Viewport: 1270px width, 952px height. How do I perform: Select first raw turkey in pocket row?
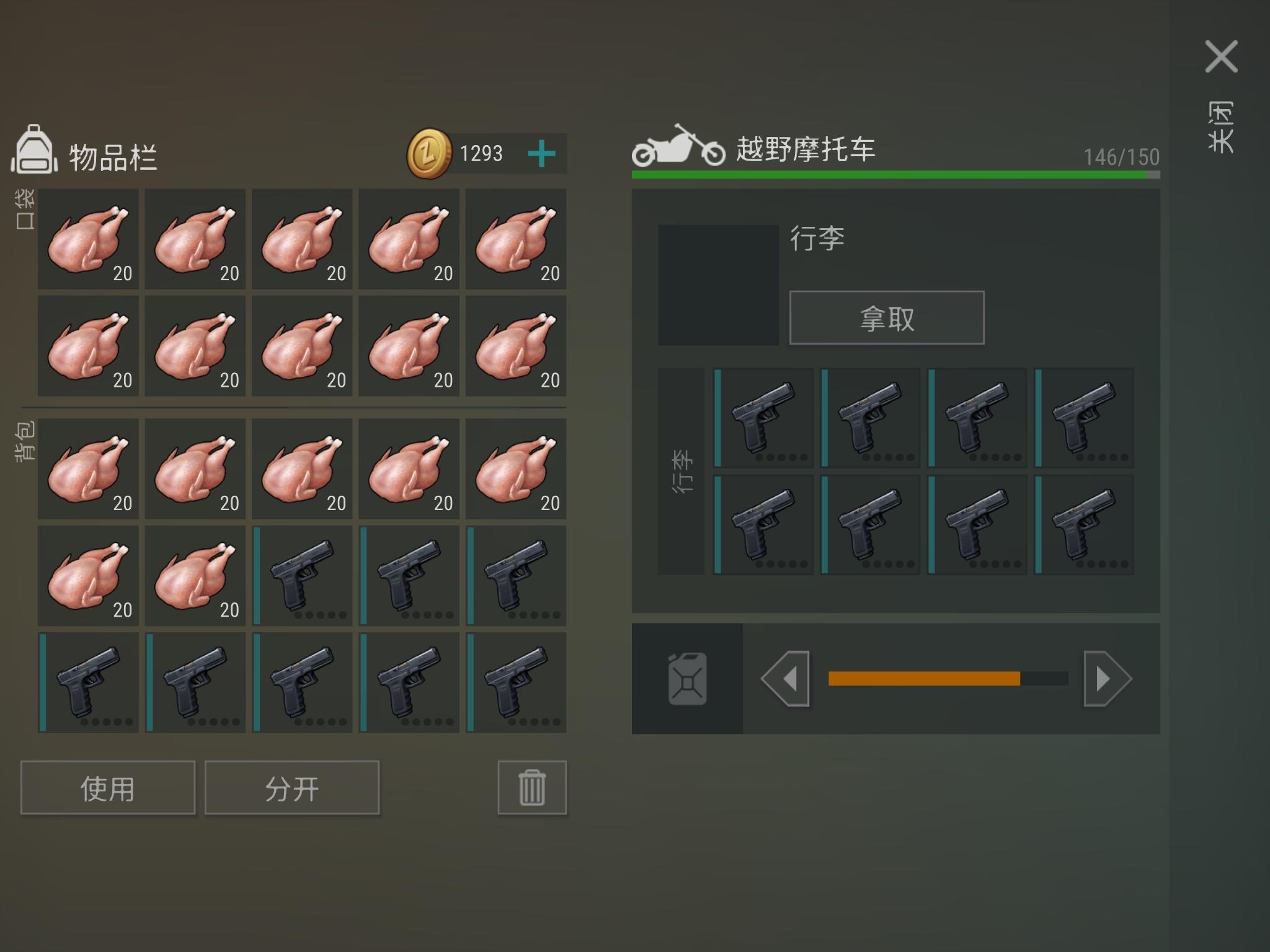click(88, 239)
